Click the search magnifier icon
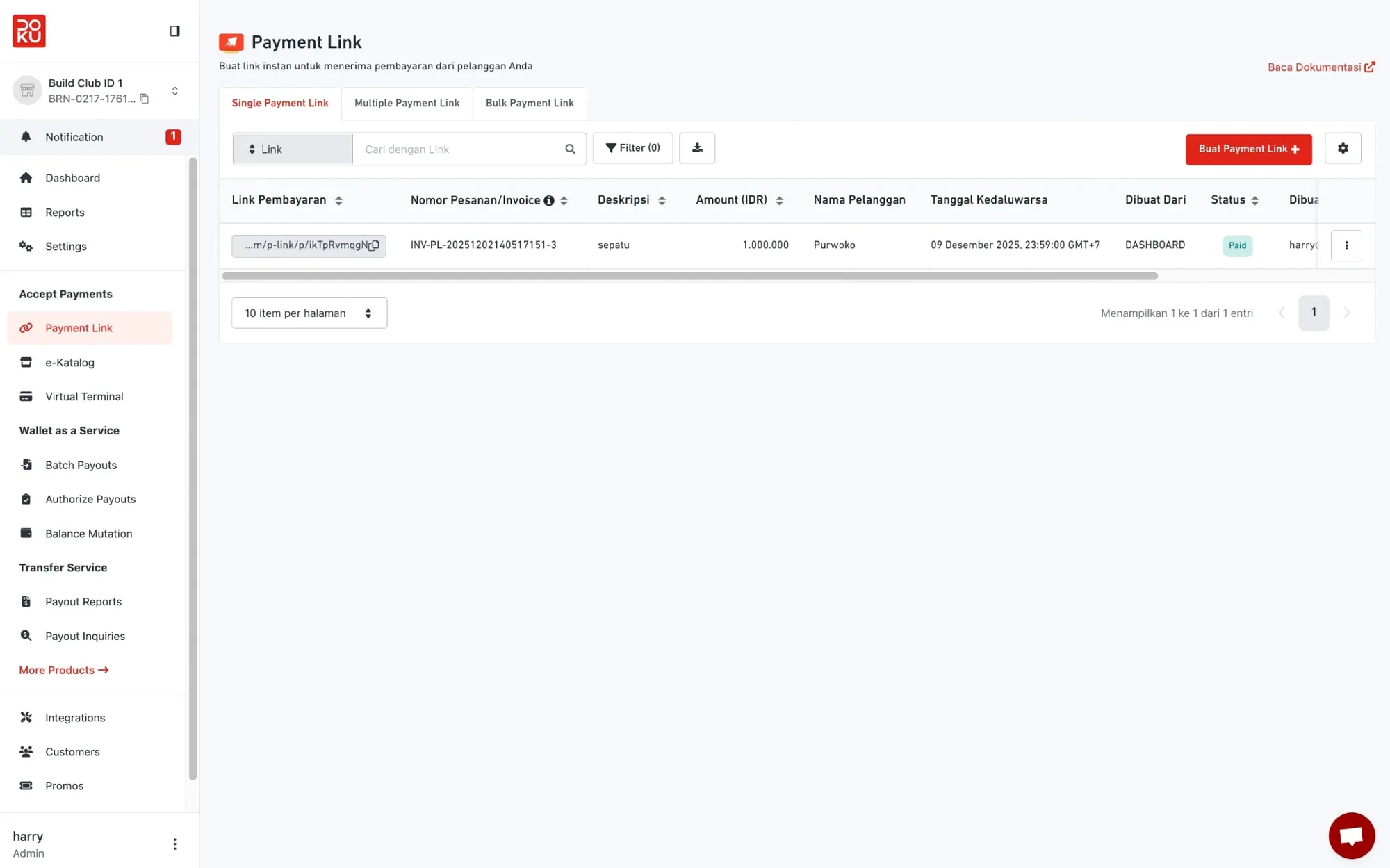 click(x=570, y=149)
